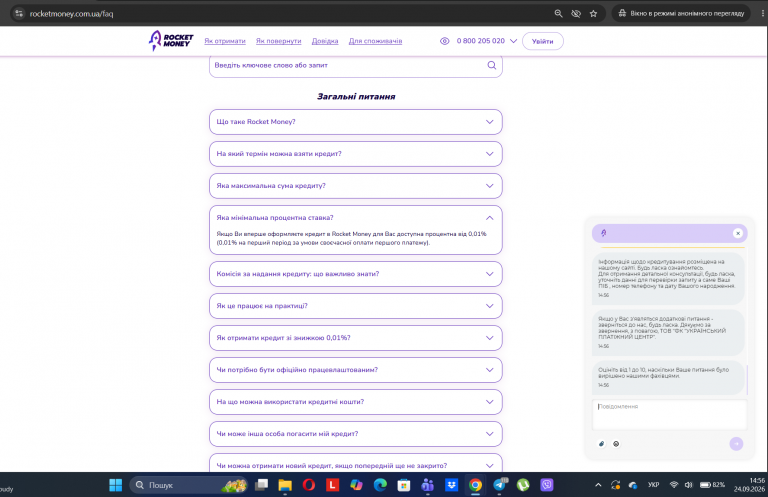Click the crossed-eye tracking protection icon

(x=576, y=14)
